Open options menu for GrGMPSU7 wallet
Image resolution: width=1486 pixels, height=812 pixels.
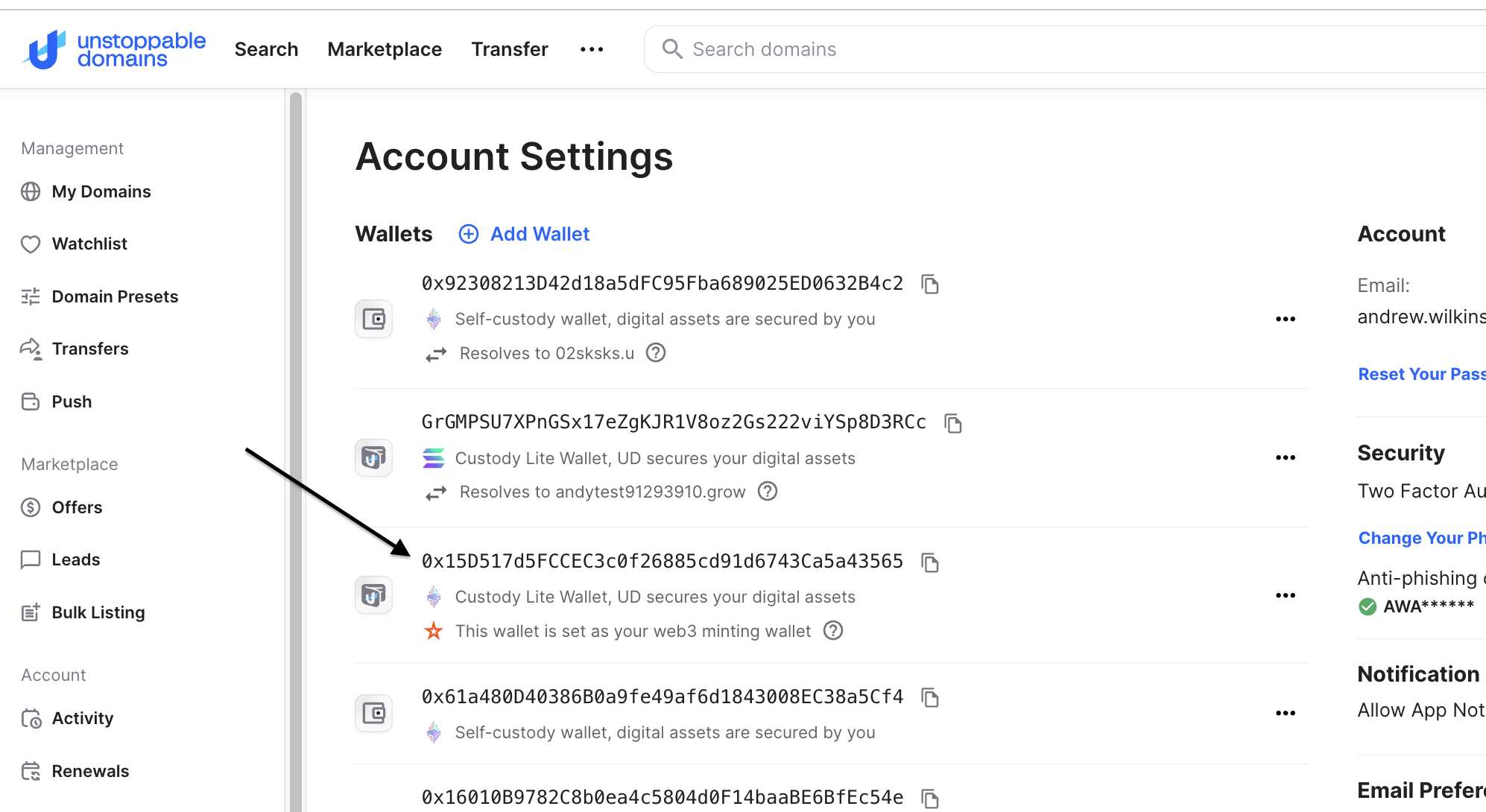pos(1286,457)
